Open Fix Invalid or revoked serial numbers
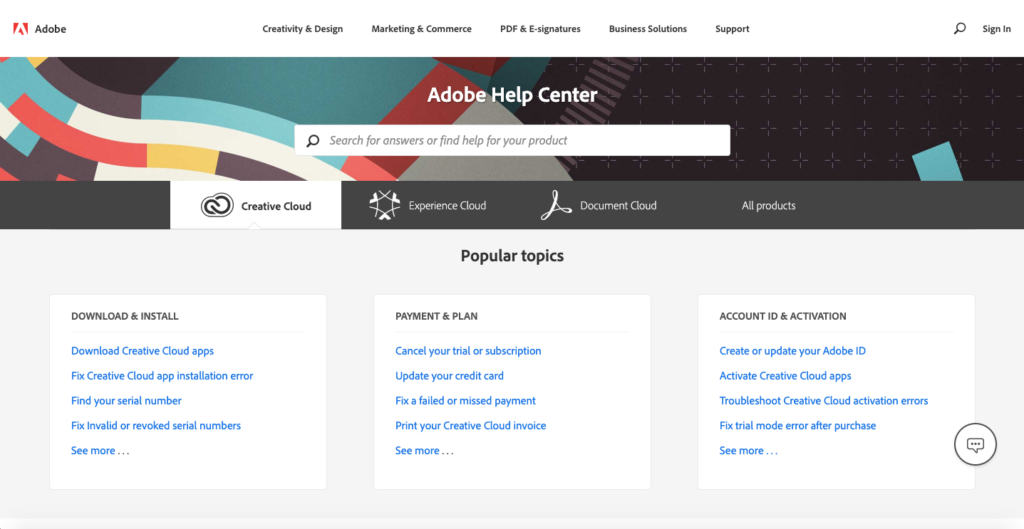The height and width of the screenshot is (529, 1024). [x=156, y=425]
